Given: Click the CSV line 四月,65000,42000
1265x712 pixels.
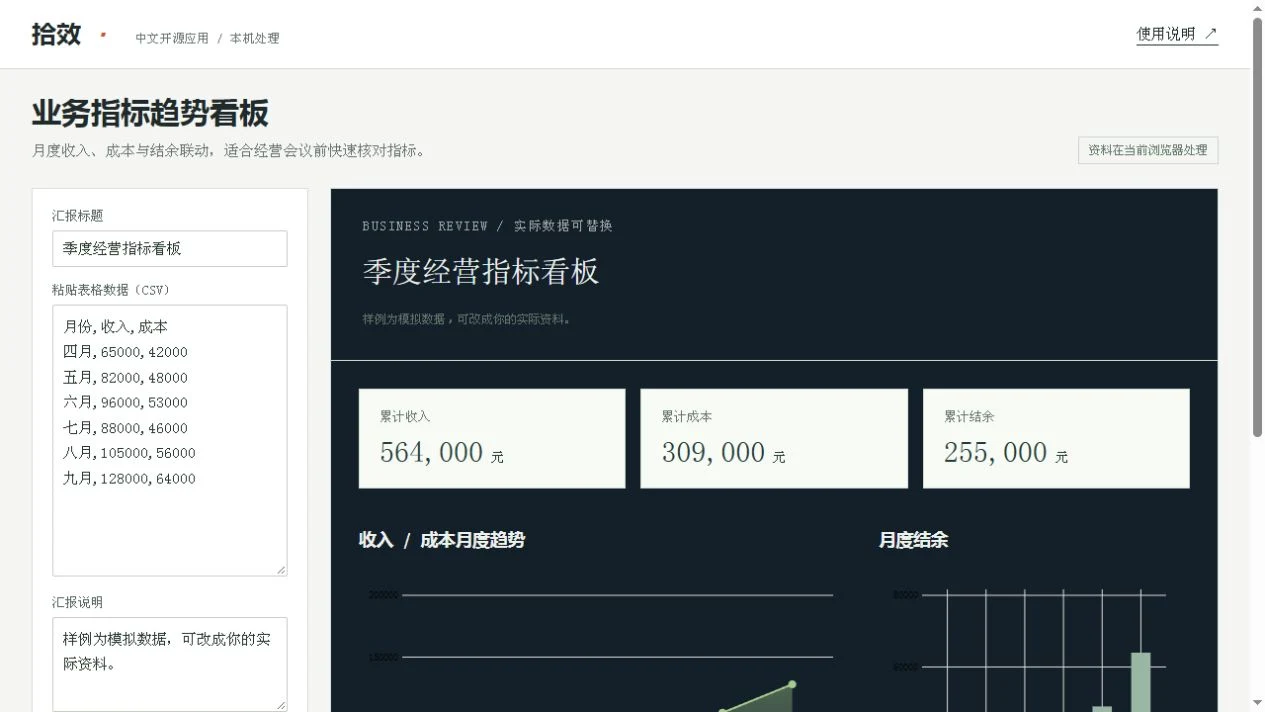Looking at the screenshot, I should (x=125, y=352).
